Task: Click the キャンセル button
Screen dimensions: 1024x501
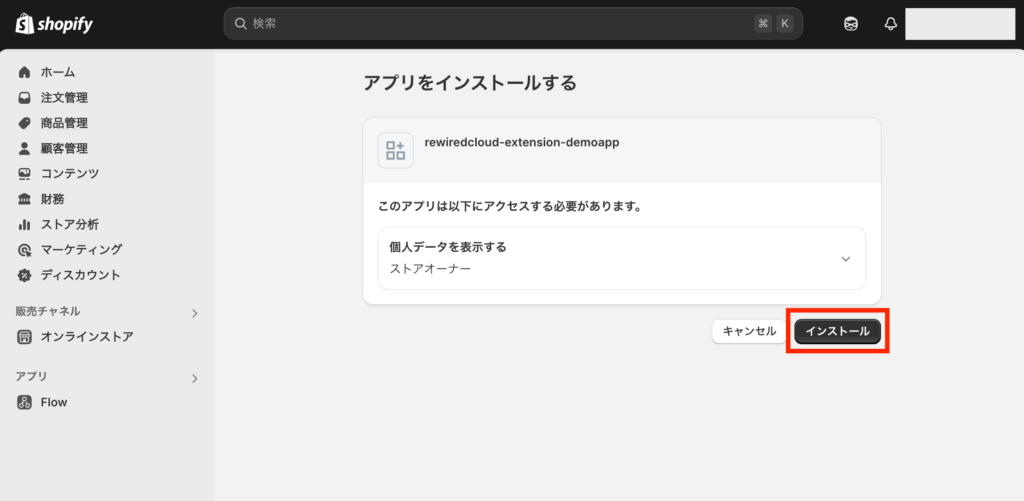Action: [749, 331]
